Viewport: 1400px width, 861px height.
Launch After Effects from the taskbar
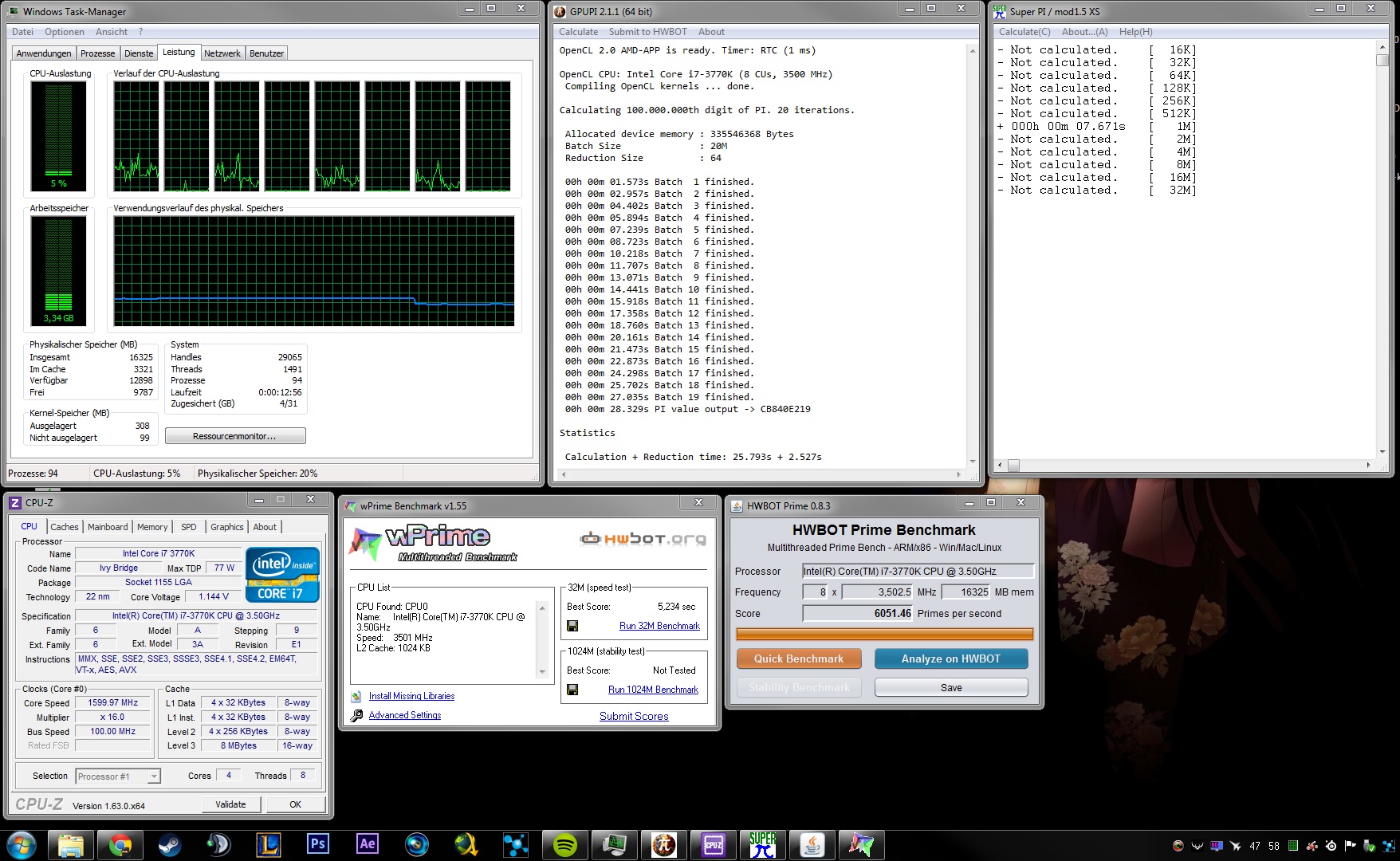[x=367, y=844]
